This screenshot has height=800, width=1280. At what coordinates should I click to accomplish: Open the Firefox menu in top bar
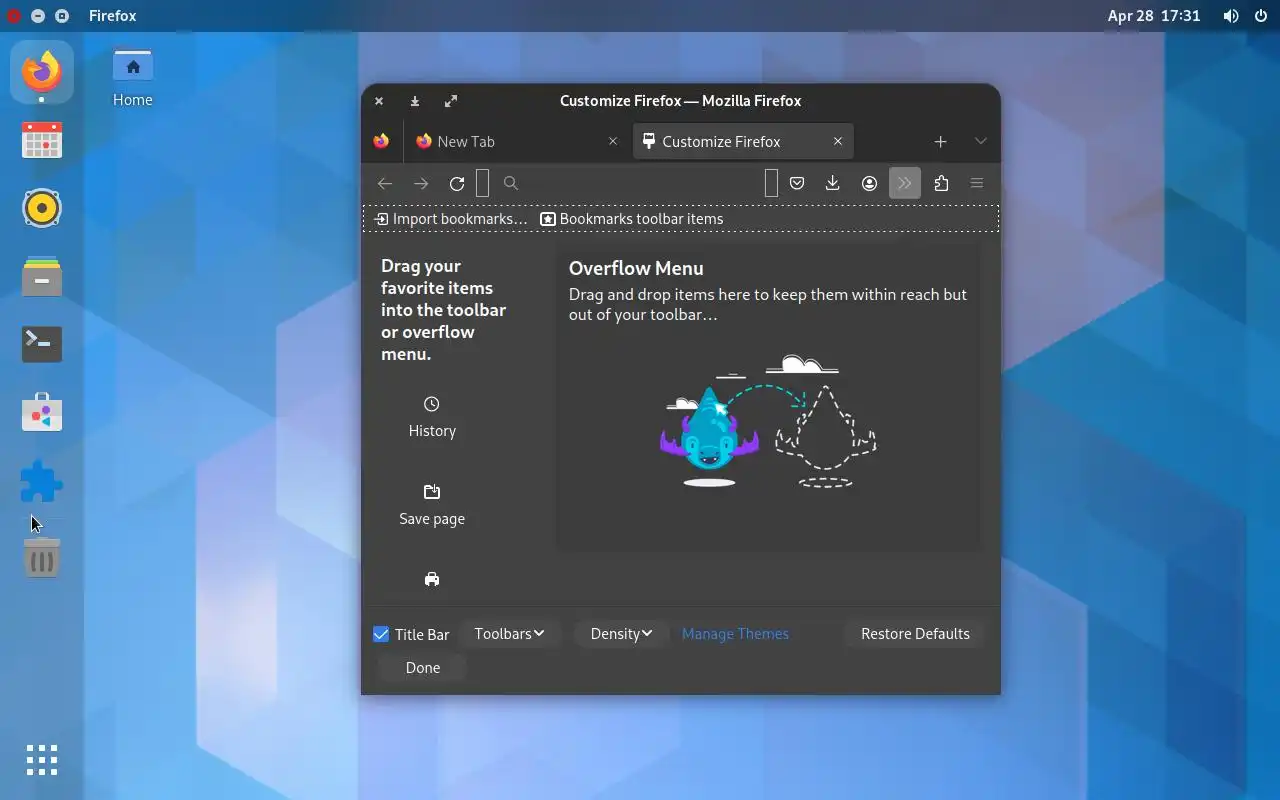(x=112, y=16)
